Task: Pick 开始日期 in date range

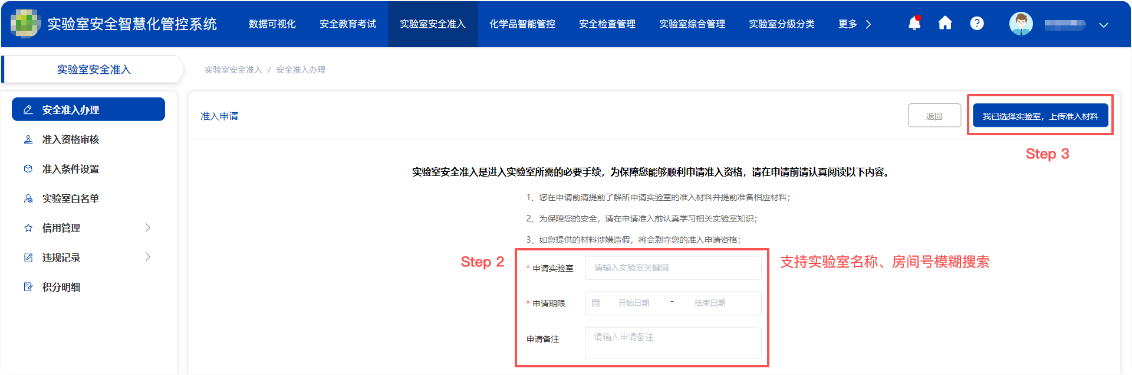Action: (x=633, y=303)
